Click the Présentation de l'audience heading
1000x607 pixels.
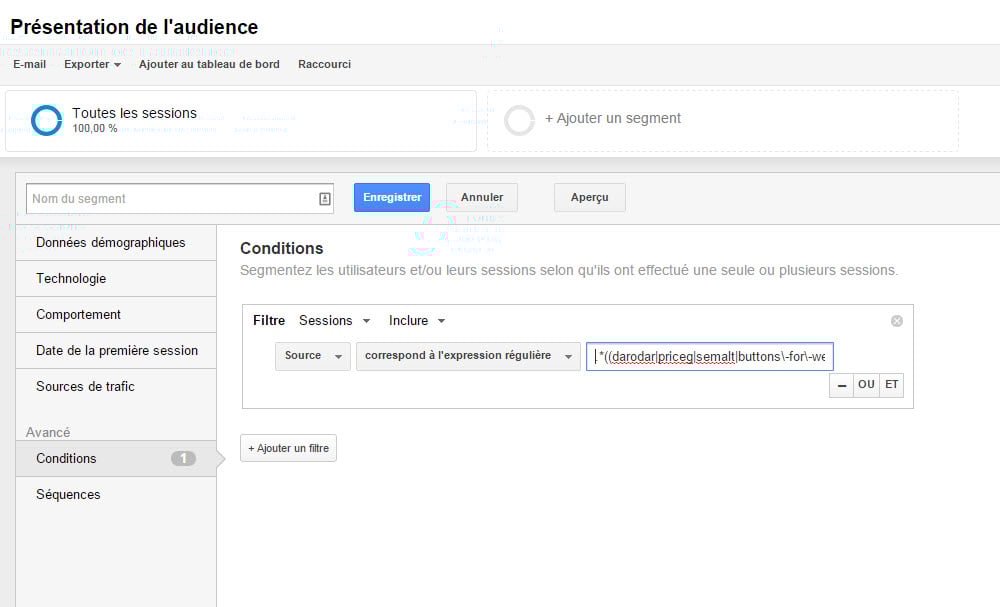click(x=134, y=27)
